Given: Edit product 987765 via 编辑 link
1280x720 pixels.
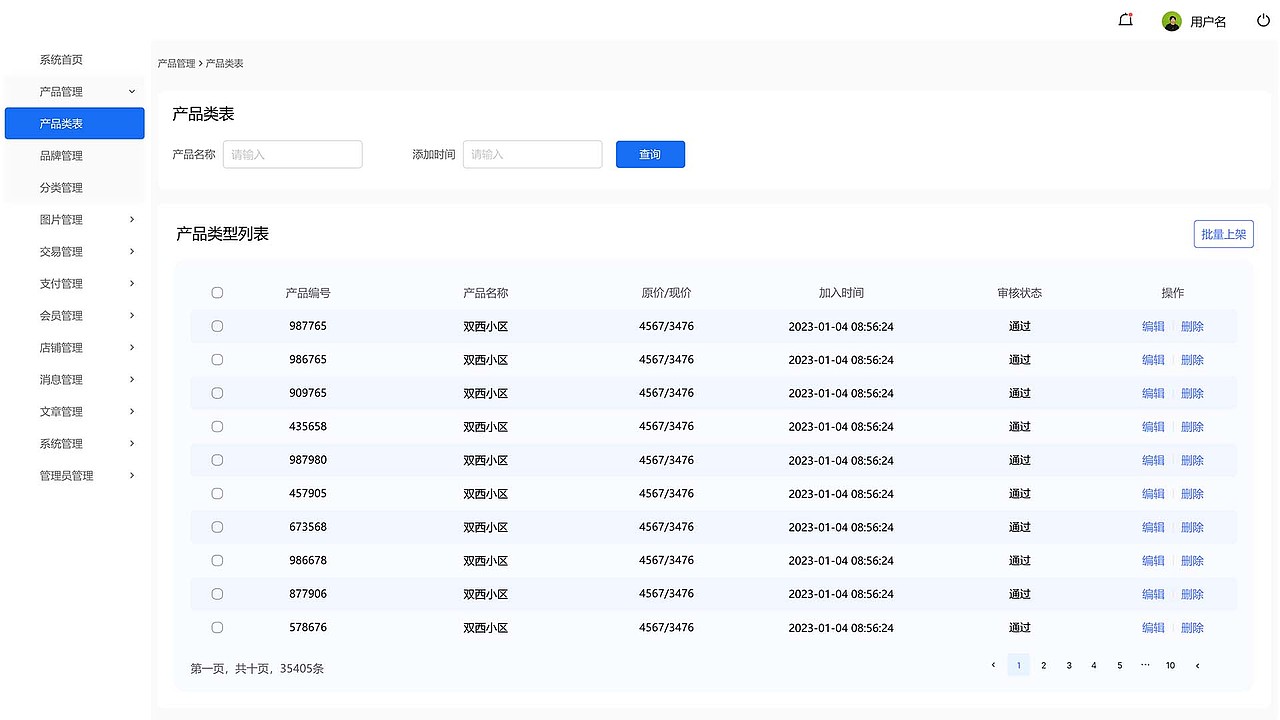Looking at the screenshot, I should [x=1153, y=326].
